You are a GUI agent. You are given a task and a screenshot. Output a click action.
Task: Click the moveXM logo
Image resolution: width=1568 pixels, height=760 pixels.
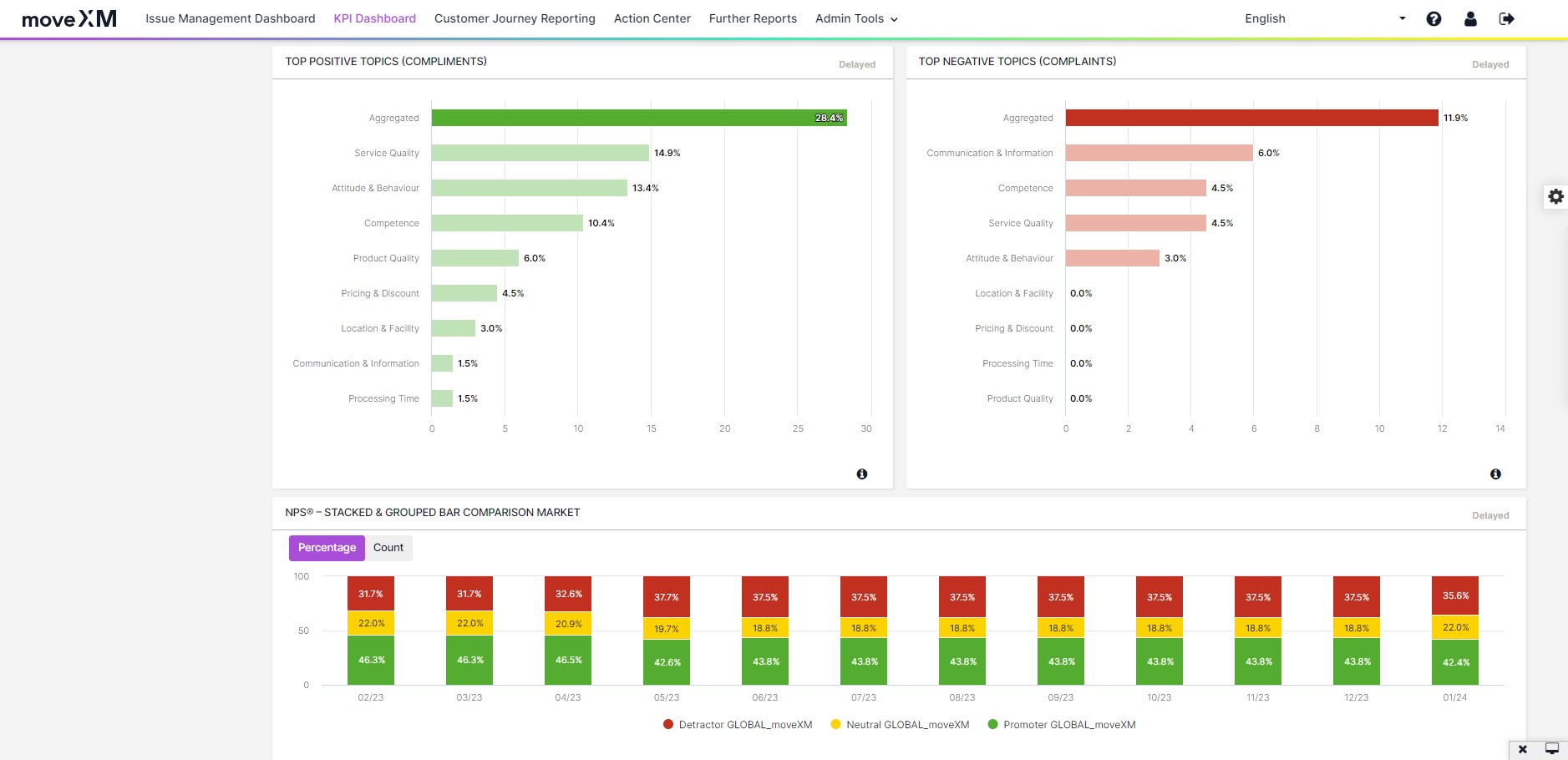tap(69, 18)
